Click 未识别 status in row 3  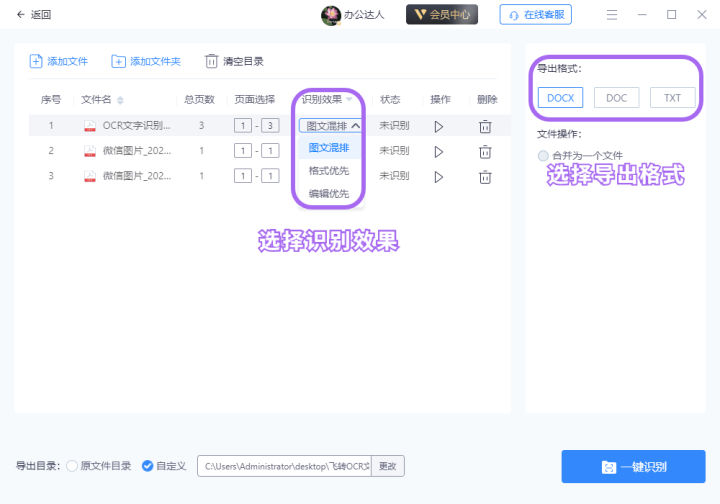coord(394,176)
